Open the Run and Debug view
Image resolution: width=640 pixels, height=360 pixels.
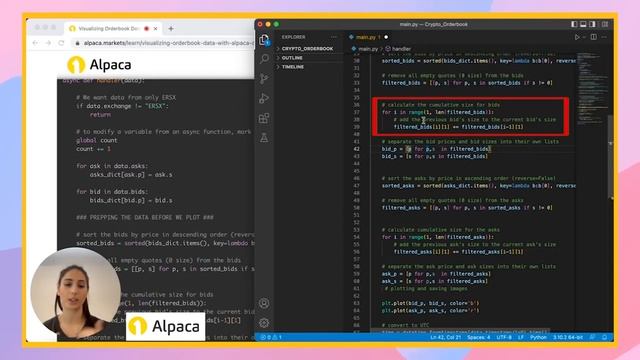point(264,98)
